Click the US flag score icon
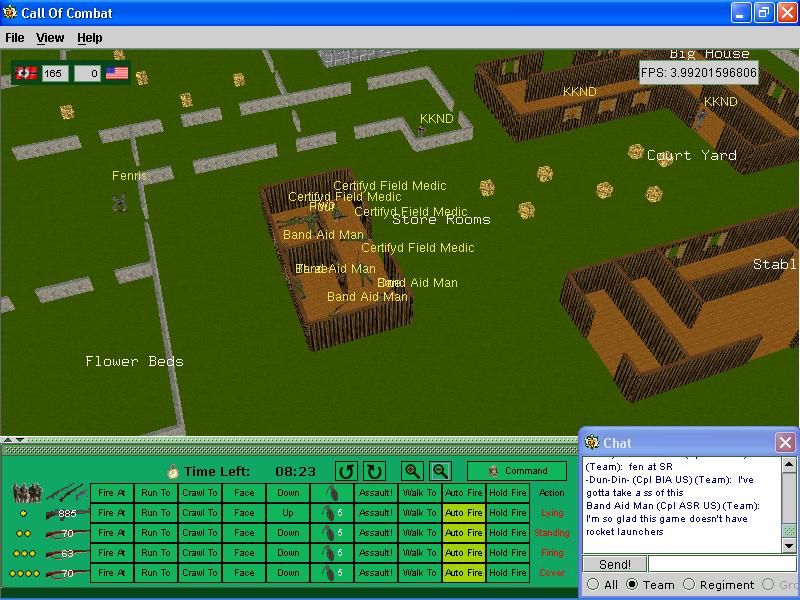The image size is (800, 600). coord(117,73)
